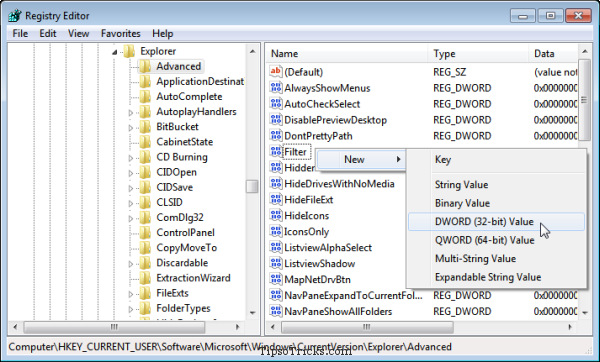Viewport: 600px width, 362px height.
Task: Expand the ComDlg32 key
Action: point(130,219)
